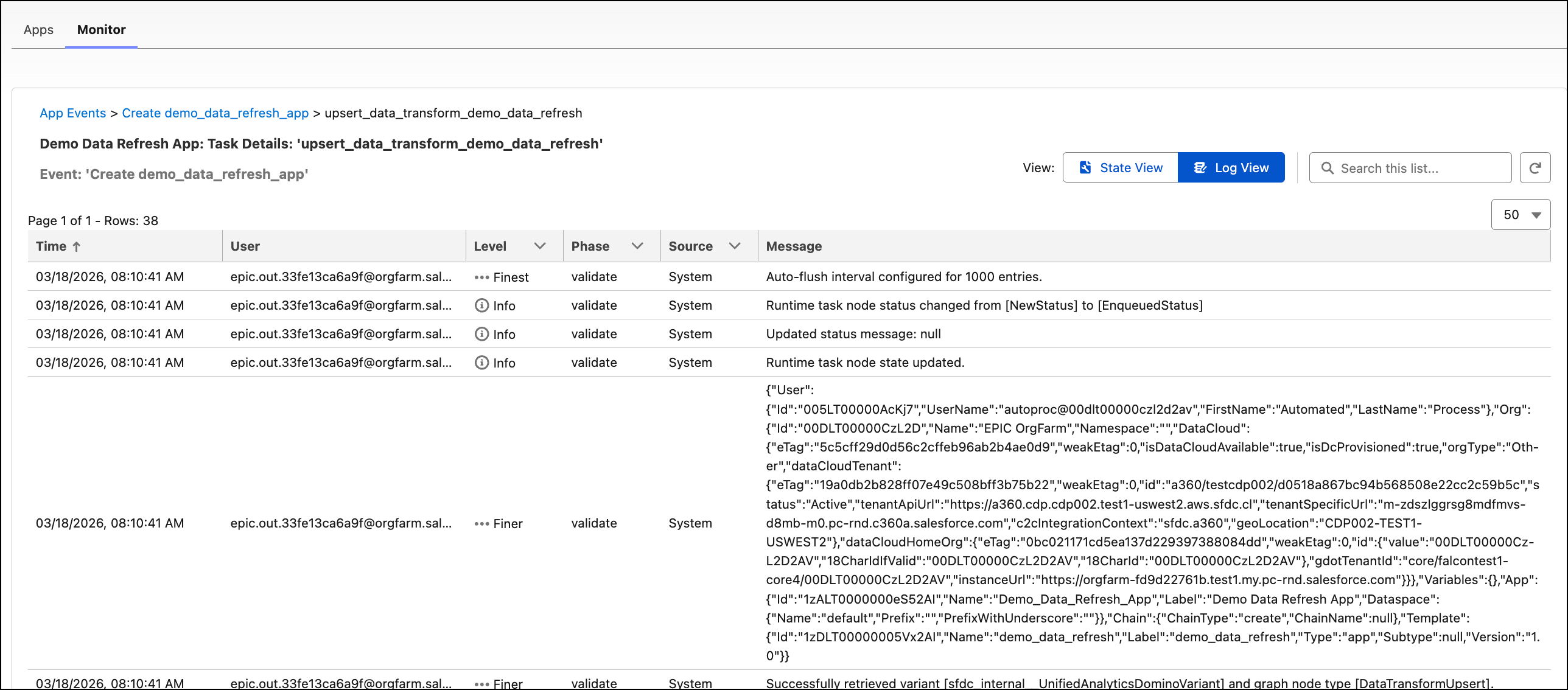Viewport: 1568px width, 690px height.
Task: Click Info icon in NewStatus row
Action: pos(481,305)
